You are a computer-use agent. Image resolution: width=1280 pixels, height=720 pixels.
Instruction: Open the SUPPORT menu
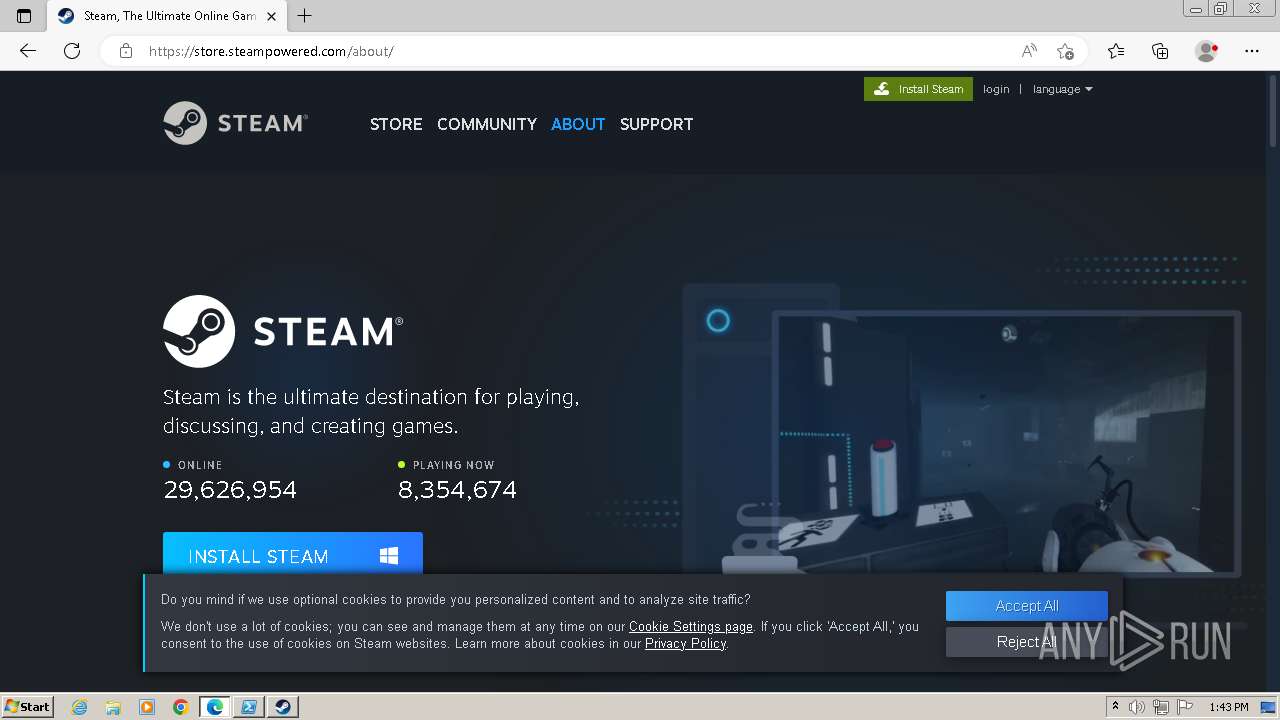[656, 124]
